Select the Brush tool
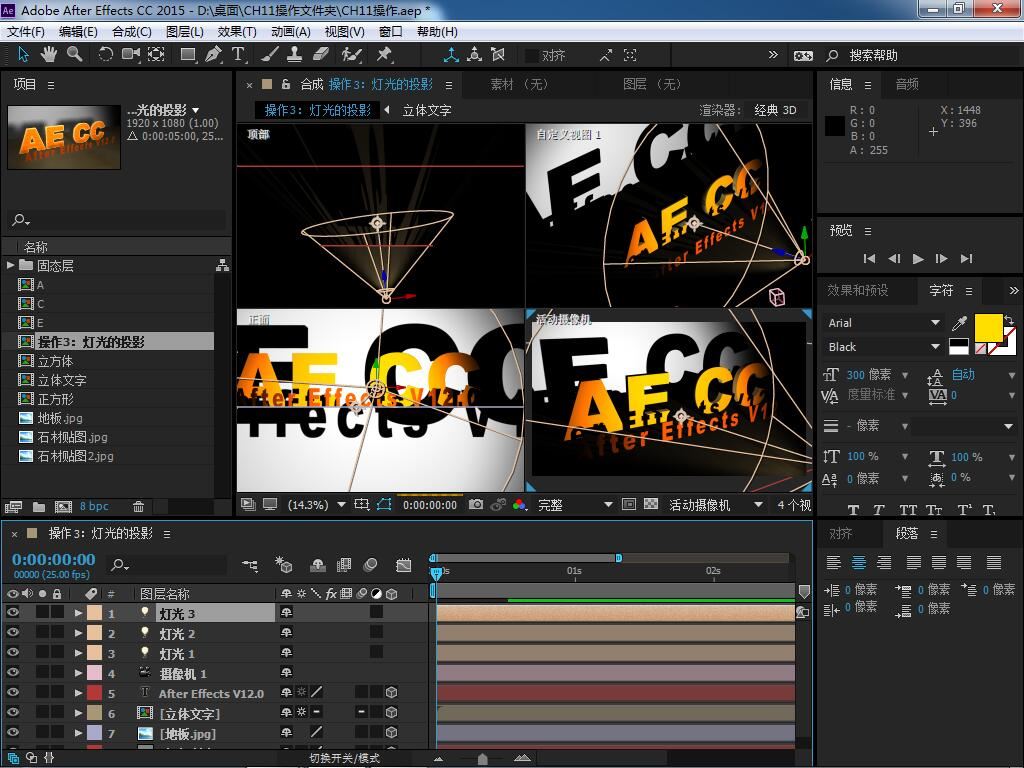1024x768 pixels. pos(270,55)
